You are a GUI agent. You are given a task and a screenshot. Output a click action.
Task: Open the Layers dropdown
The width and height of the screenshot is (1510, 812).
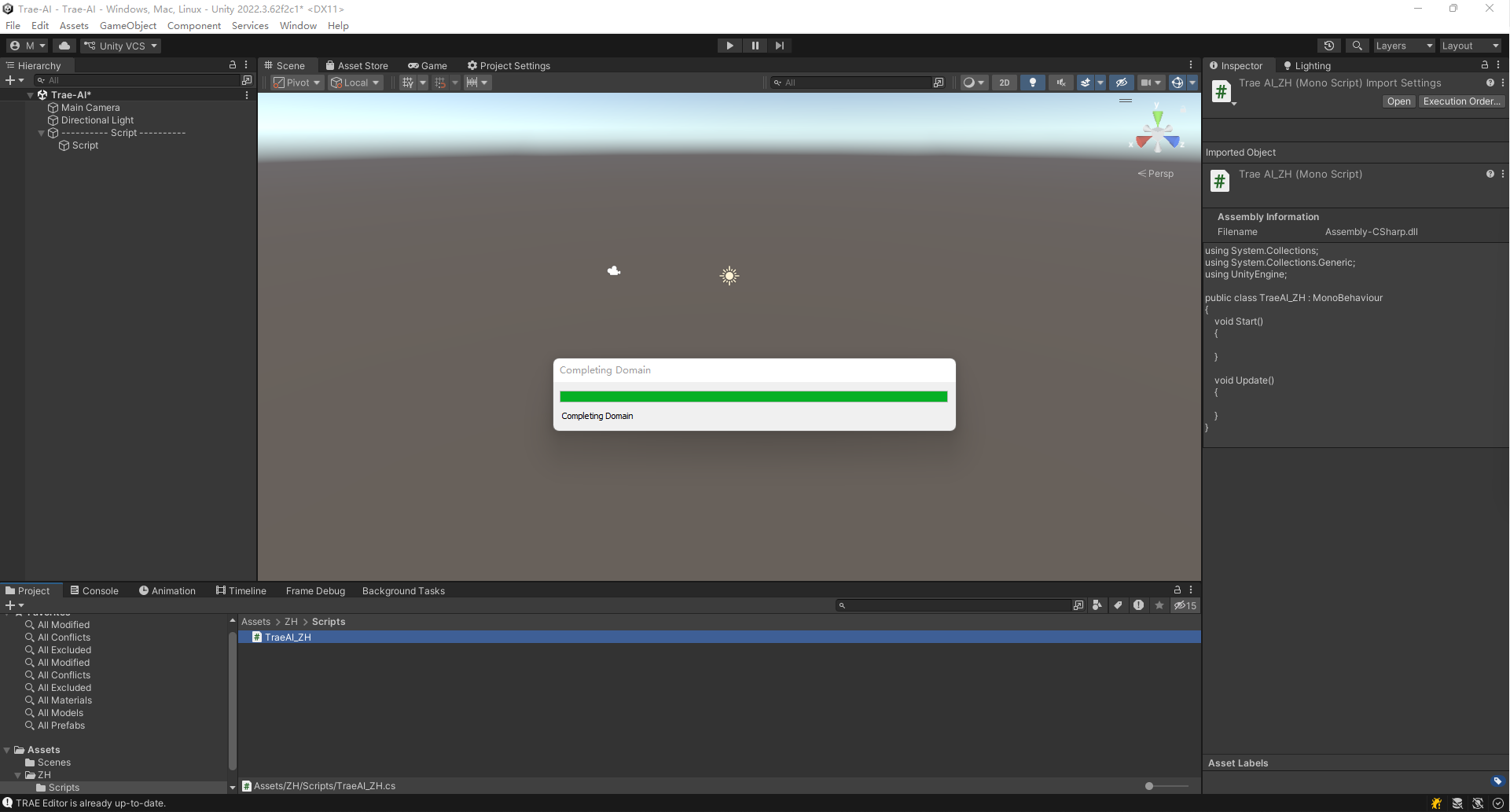[1404, 46]
